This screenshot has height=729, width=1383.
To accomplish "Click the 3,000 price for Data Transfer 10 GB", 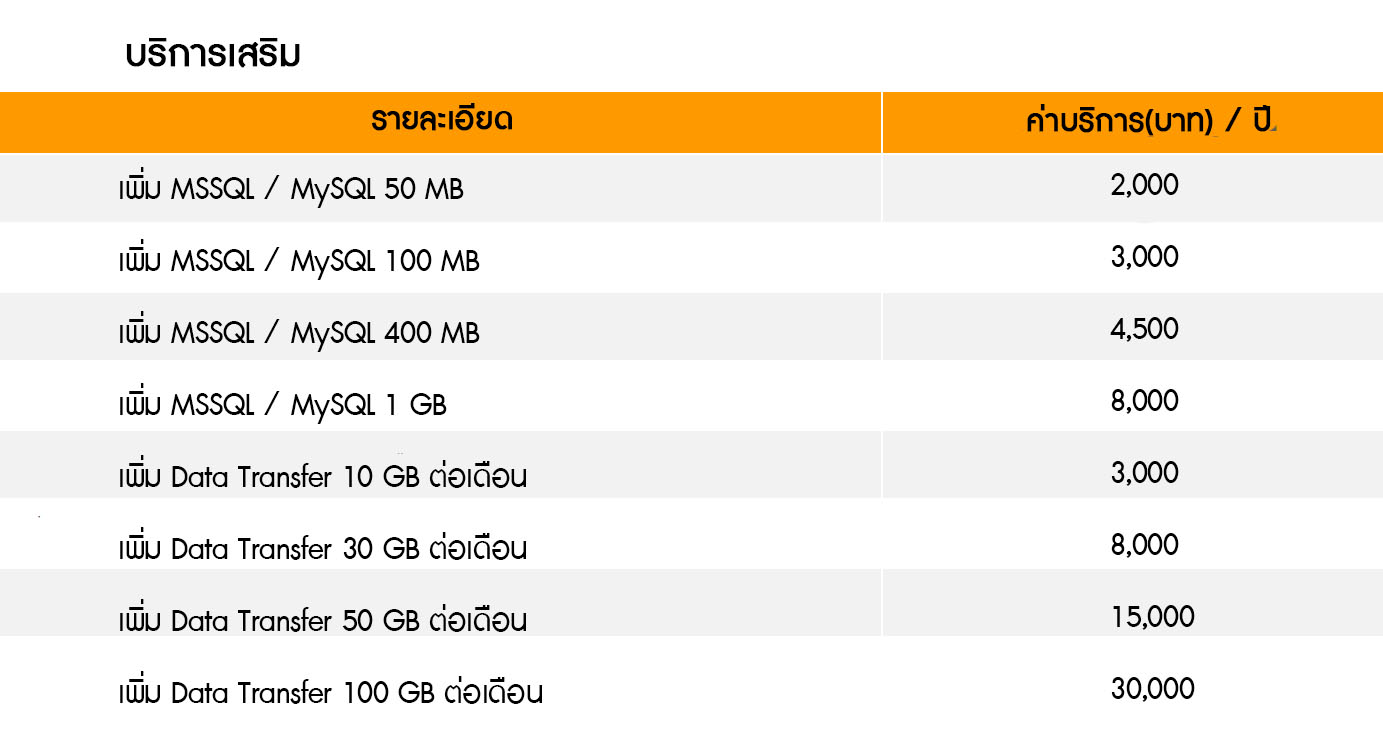I will [1145, 473].
